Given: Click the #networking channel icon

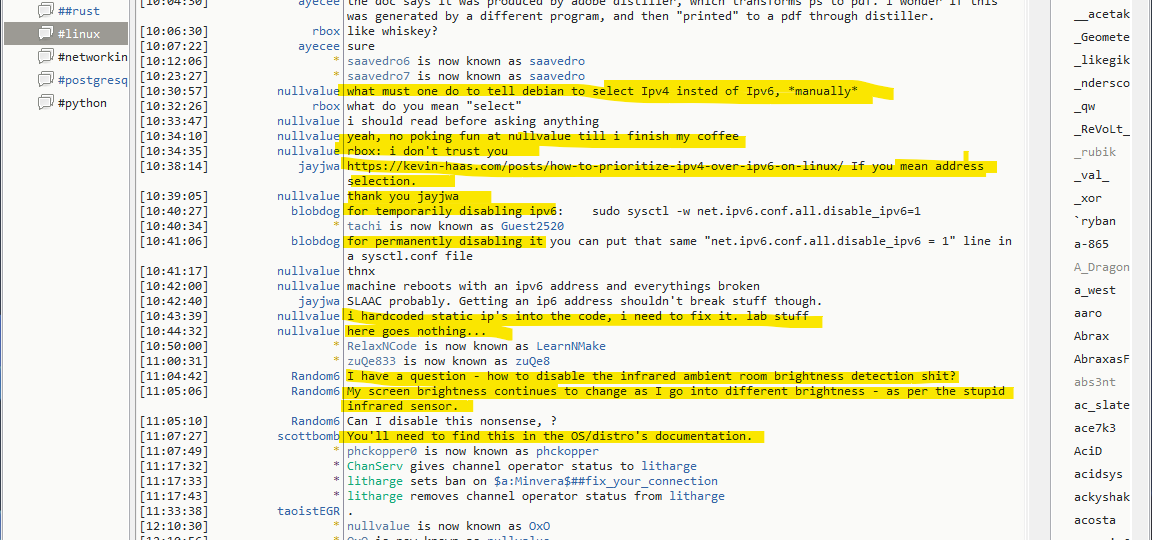Looking at the screenshot, I should [45, 57].
